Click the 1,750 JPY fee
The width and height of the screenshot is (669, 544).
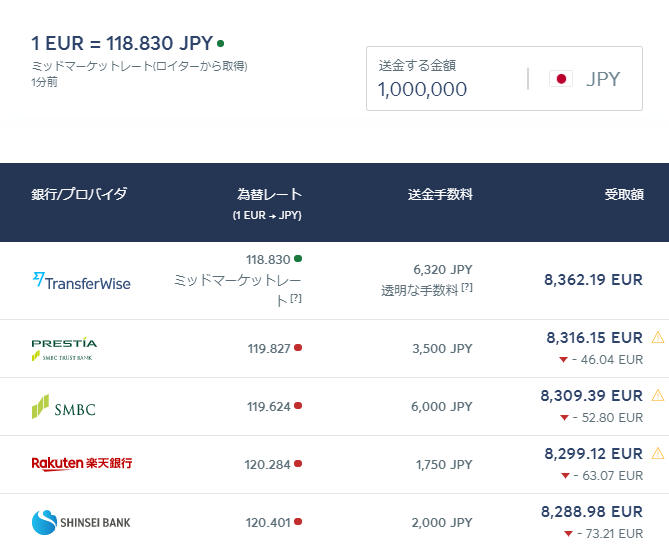coord(444,464)
